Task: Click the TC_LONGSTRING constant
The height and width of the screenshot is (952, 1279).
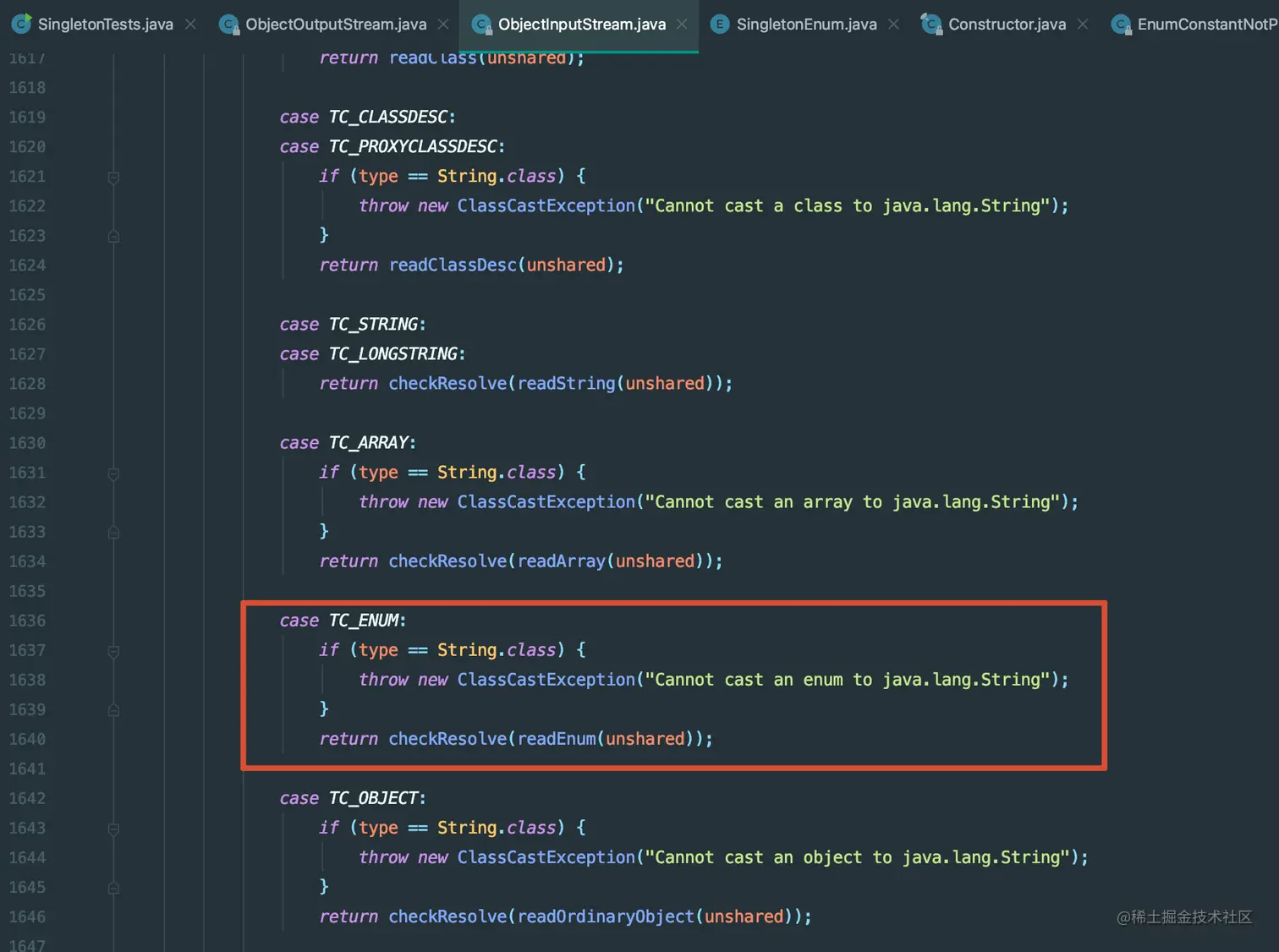Action: coord(393,353)
